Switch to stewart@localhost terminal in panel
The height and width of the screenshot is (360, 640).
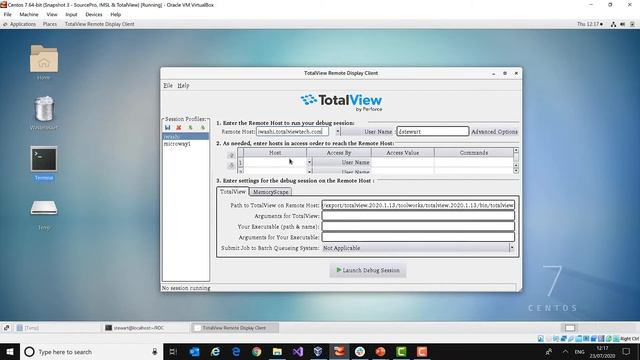(145, 328)
